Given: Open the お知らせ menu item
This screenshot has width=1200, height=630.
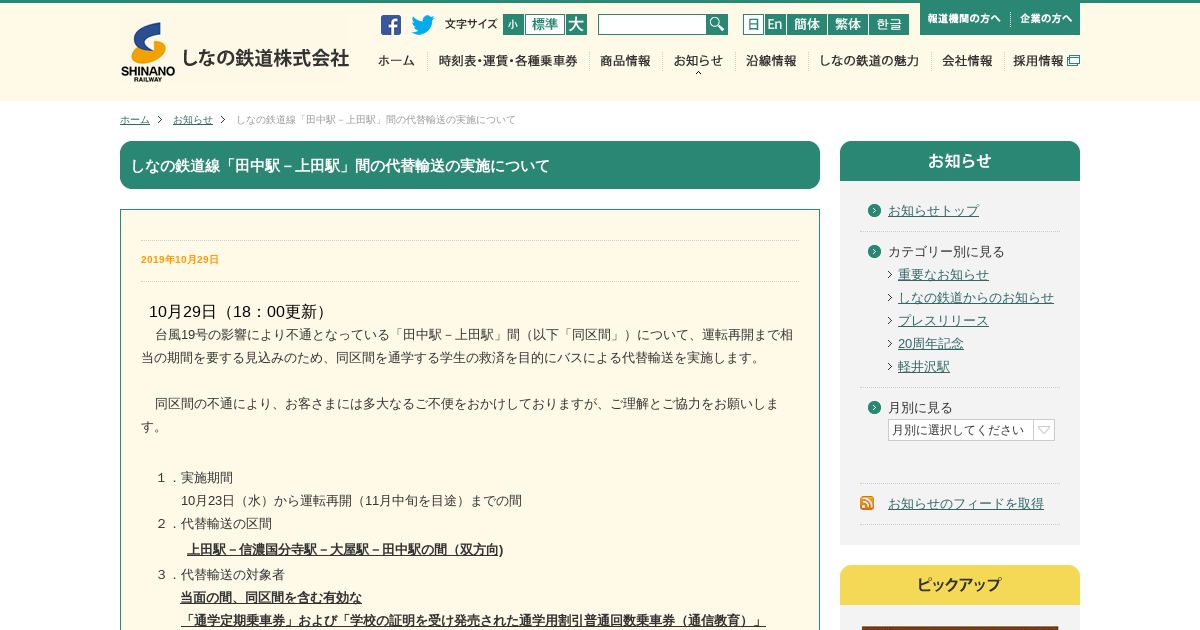Looking at the screenshot, I should [698, 61].
